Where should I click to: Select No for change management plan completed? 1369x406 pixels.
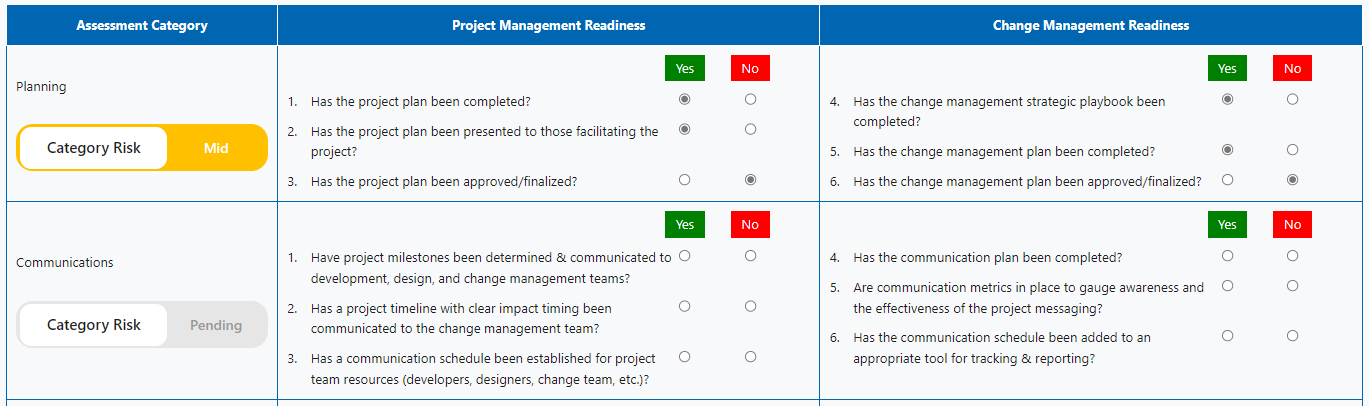click(1292, 150)
